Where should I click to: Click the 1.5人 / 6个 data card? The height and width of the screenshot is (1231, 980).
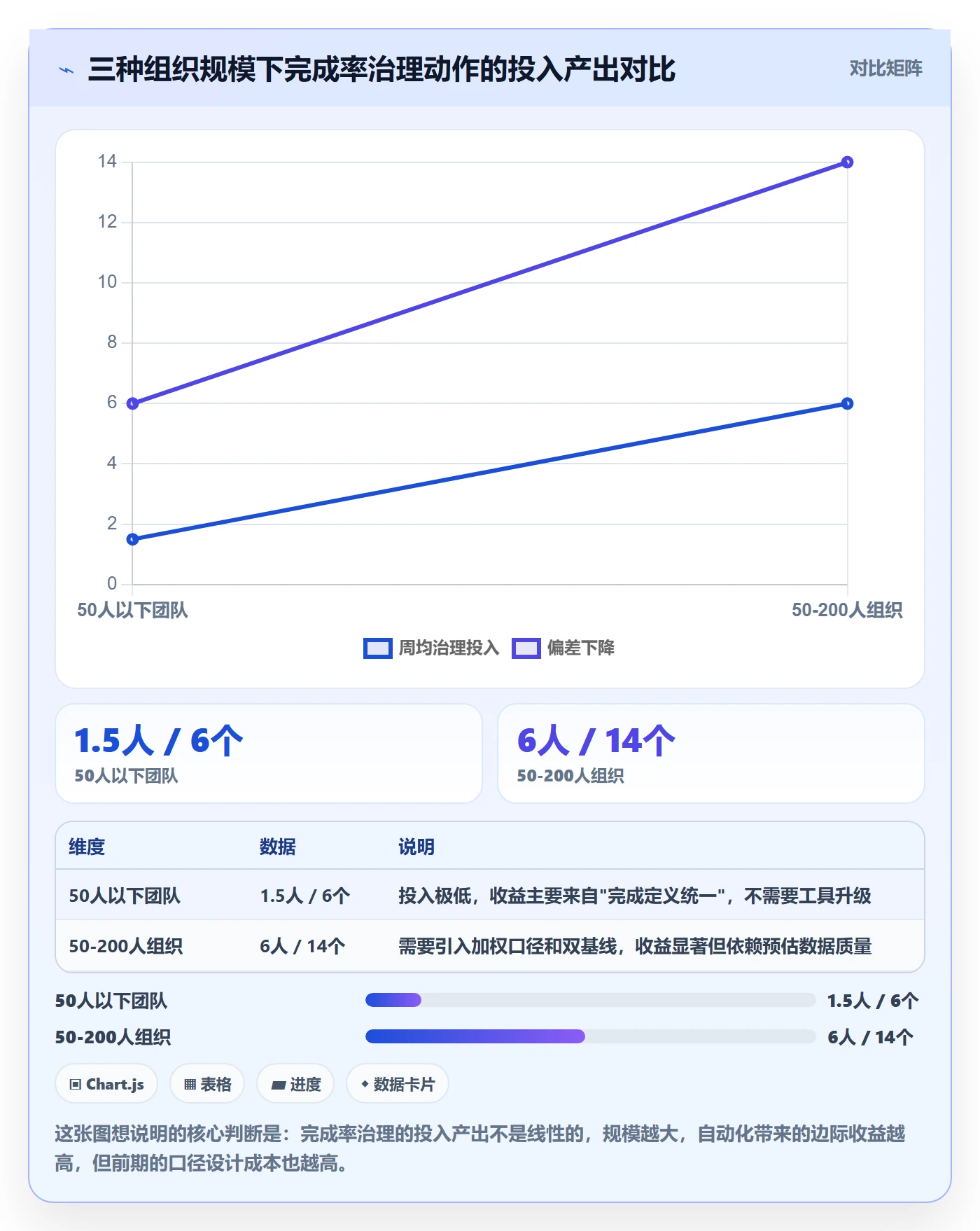[x=269, y=753]
